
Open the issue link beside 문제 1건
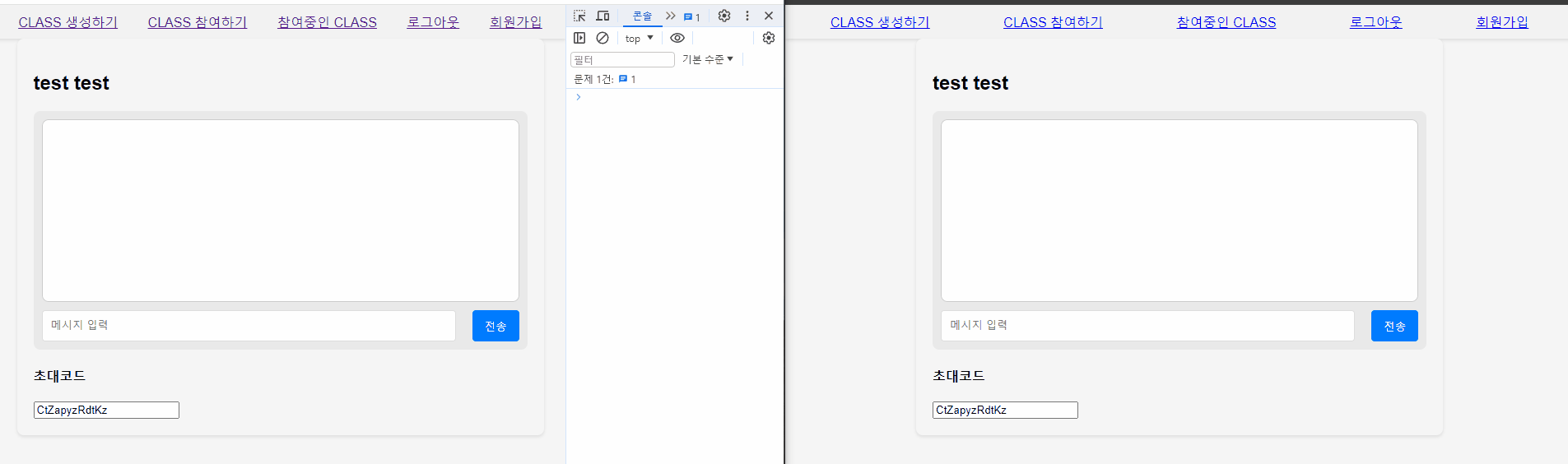[x=627, y=79]
